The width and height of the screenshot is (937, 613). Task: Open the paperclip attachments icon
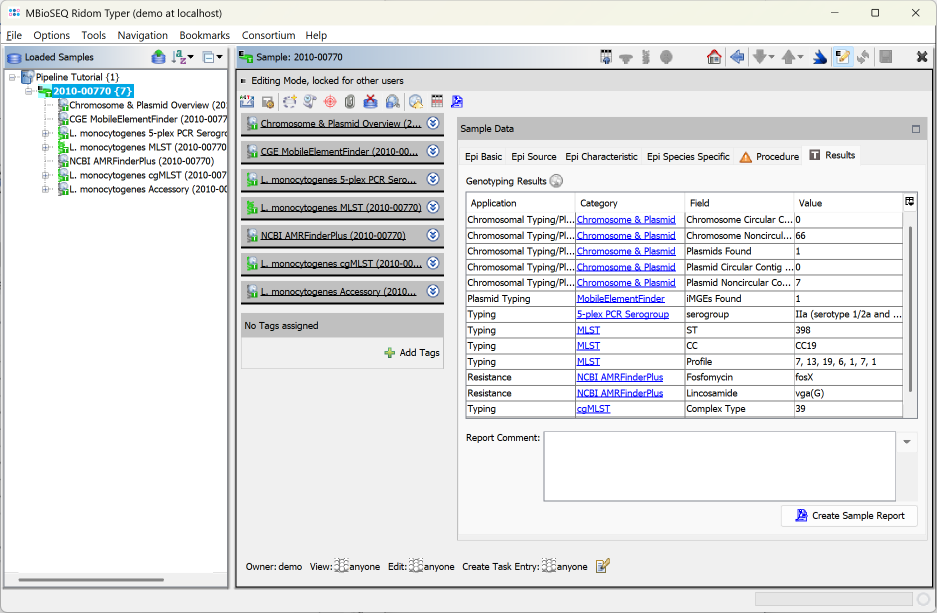point(352,101)
